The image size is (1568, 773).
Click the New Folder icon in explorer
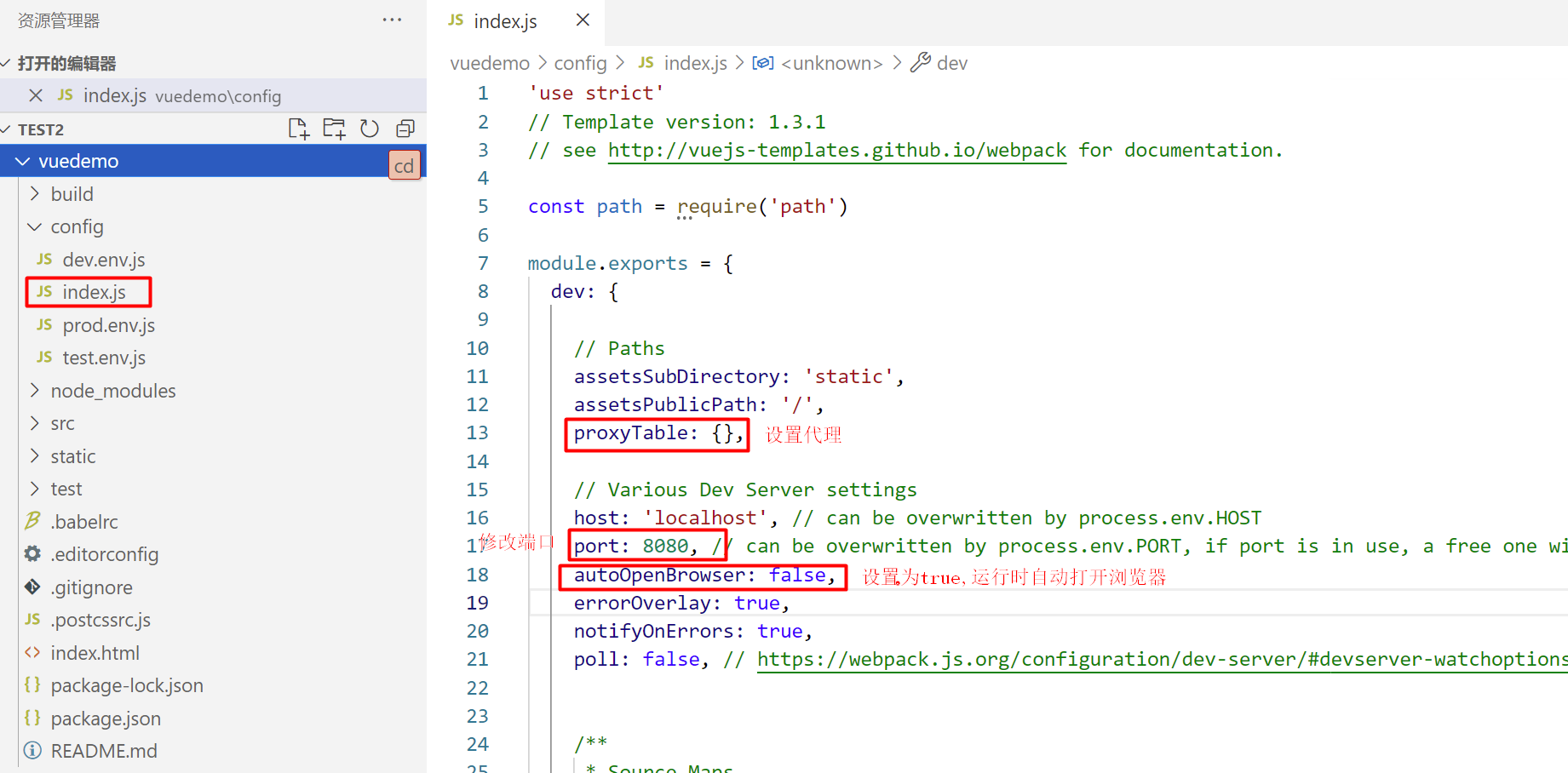coord(334,129)
